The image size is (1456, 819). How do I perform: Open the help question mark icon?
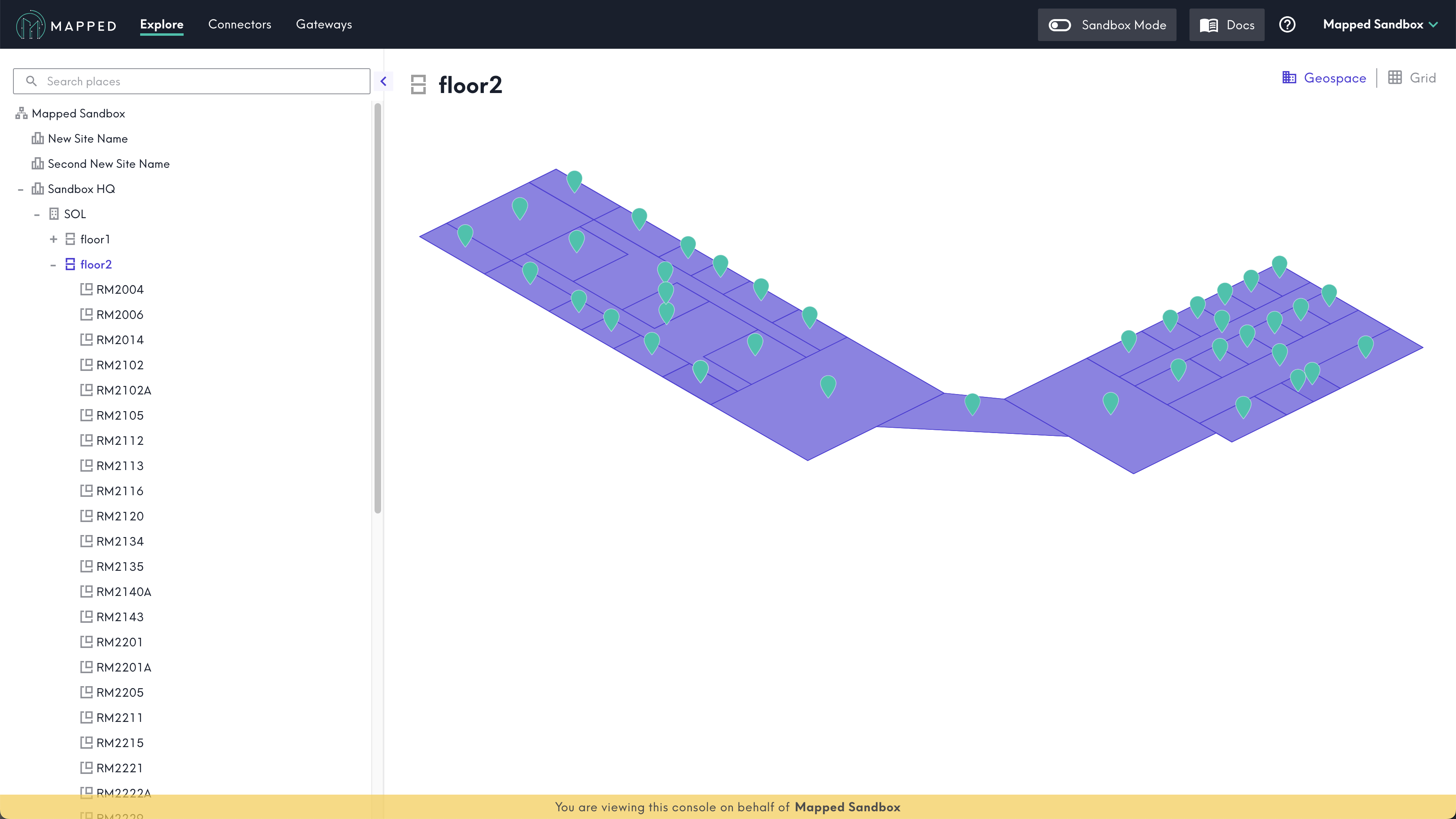[x=1287, y=25]
